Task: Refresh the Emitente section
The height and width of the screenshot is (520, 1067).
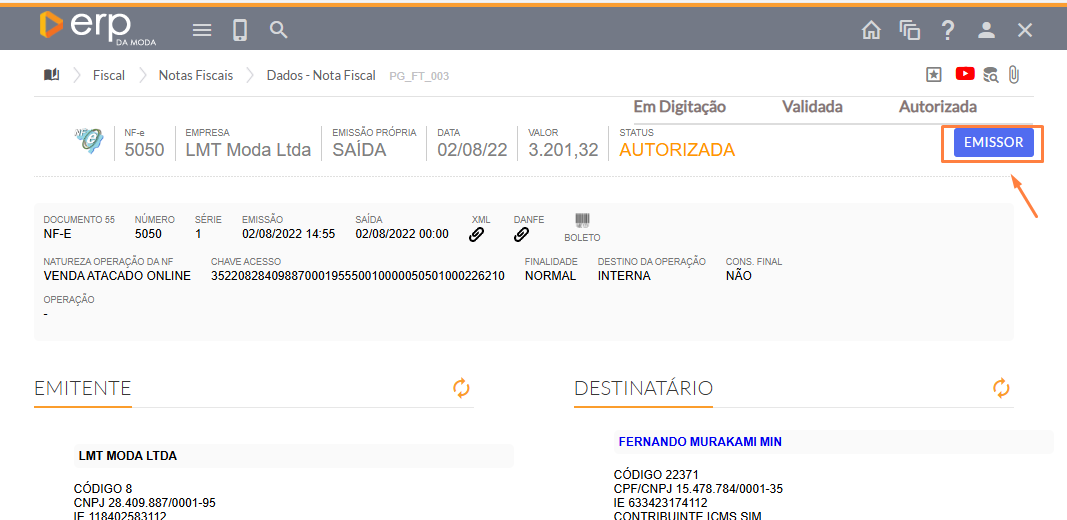Action: [461, 388]
